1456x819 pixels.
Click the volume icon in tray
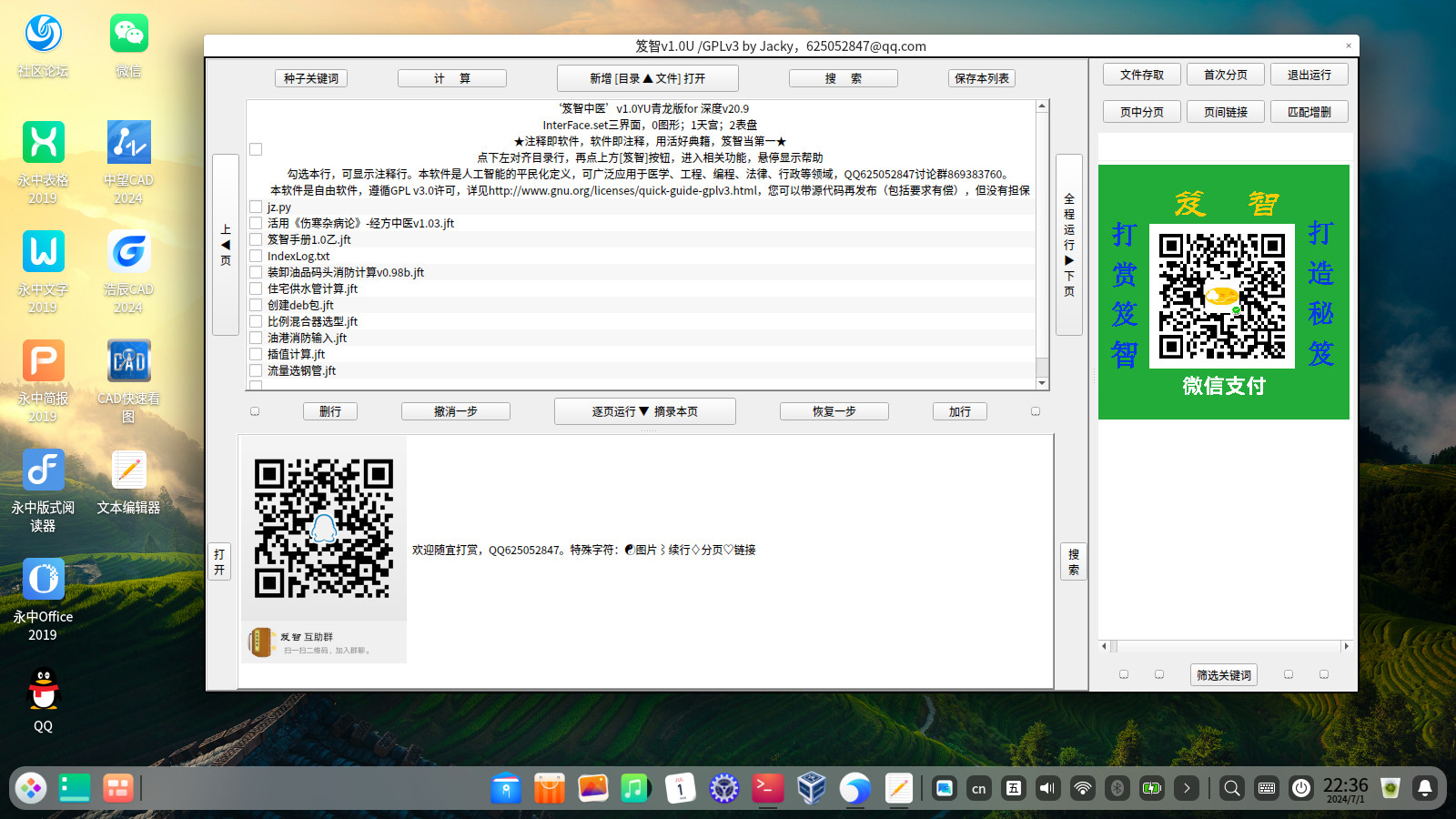click(1047, 788)
